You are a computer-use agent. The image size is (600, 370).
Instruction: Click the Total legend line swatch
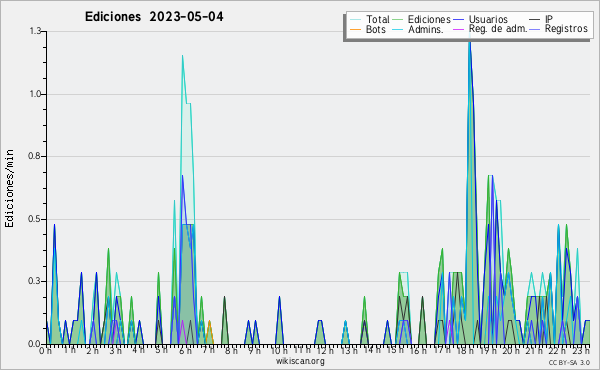[355, 20]
